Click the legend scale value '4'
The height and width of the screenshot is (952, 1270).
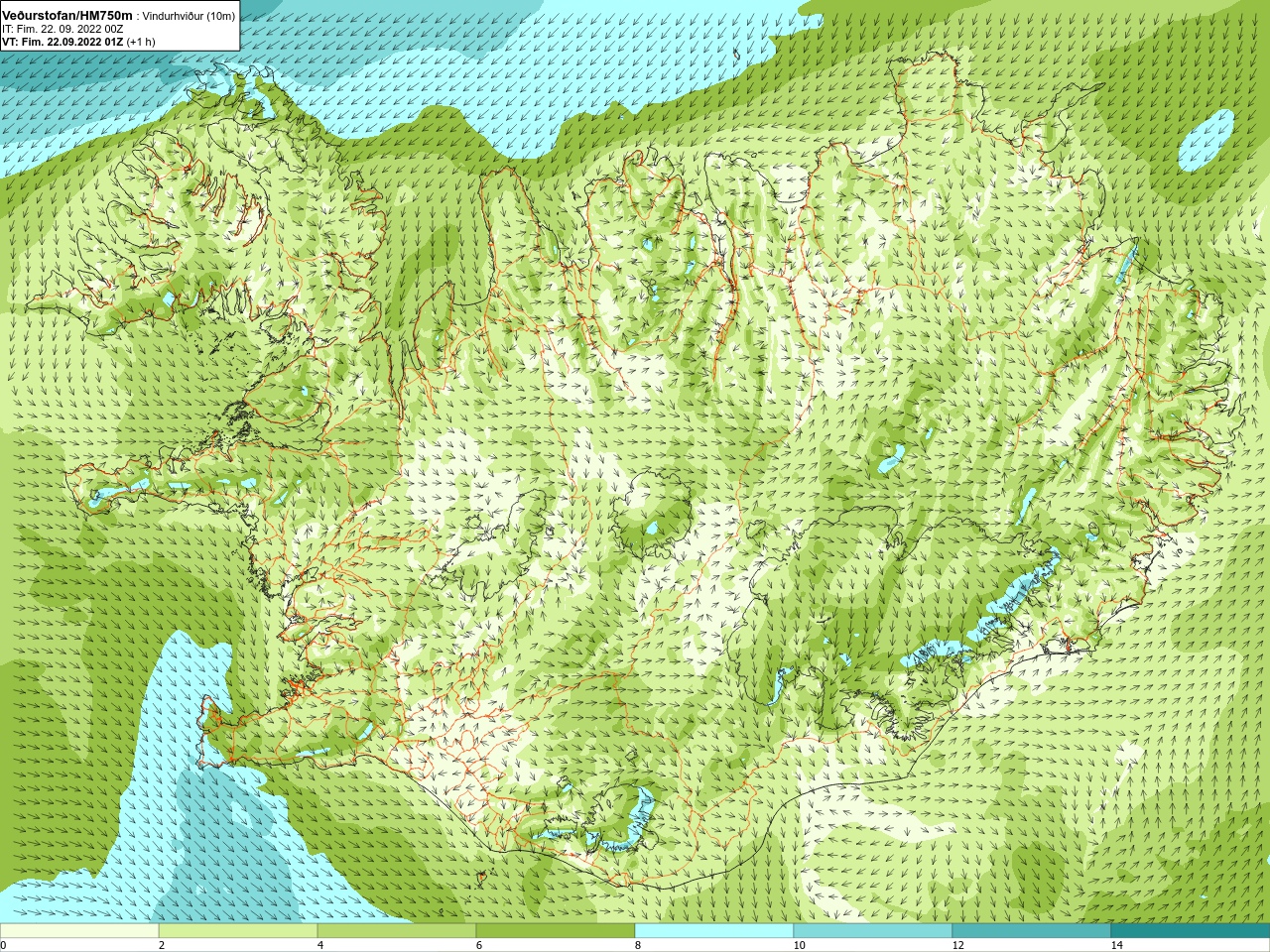320,945
